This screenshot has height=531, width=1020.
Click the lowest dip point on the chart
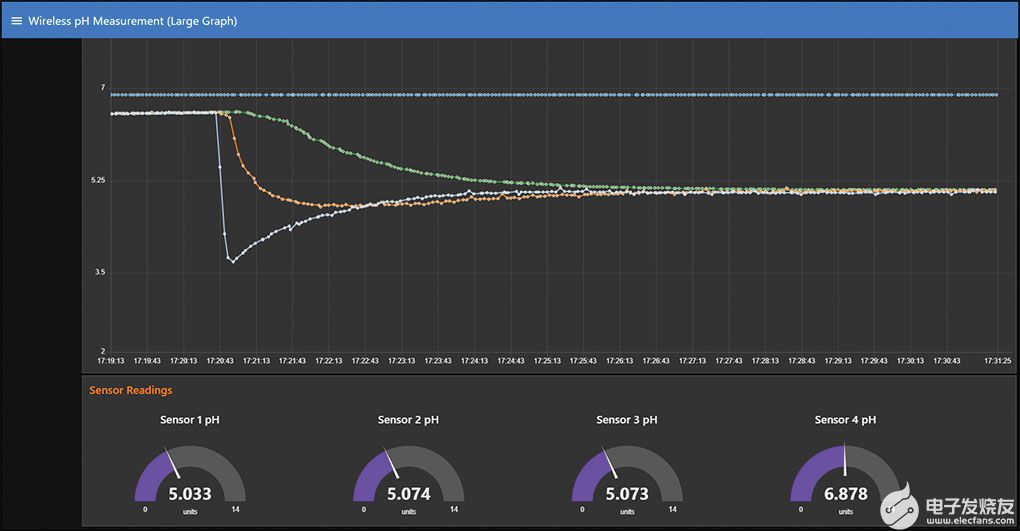[x=232, y=261]
